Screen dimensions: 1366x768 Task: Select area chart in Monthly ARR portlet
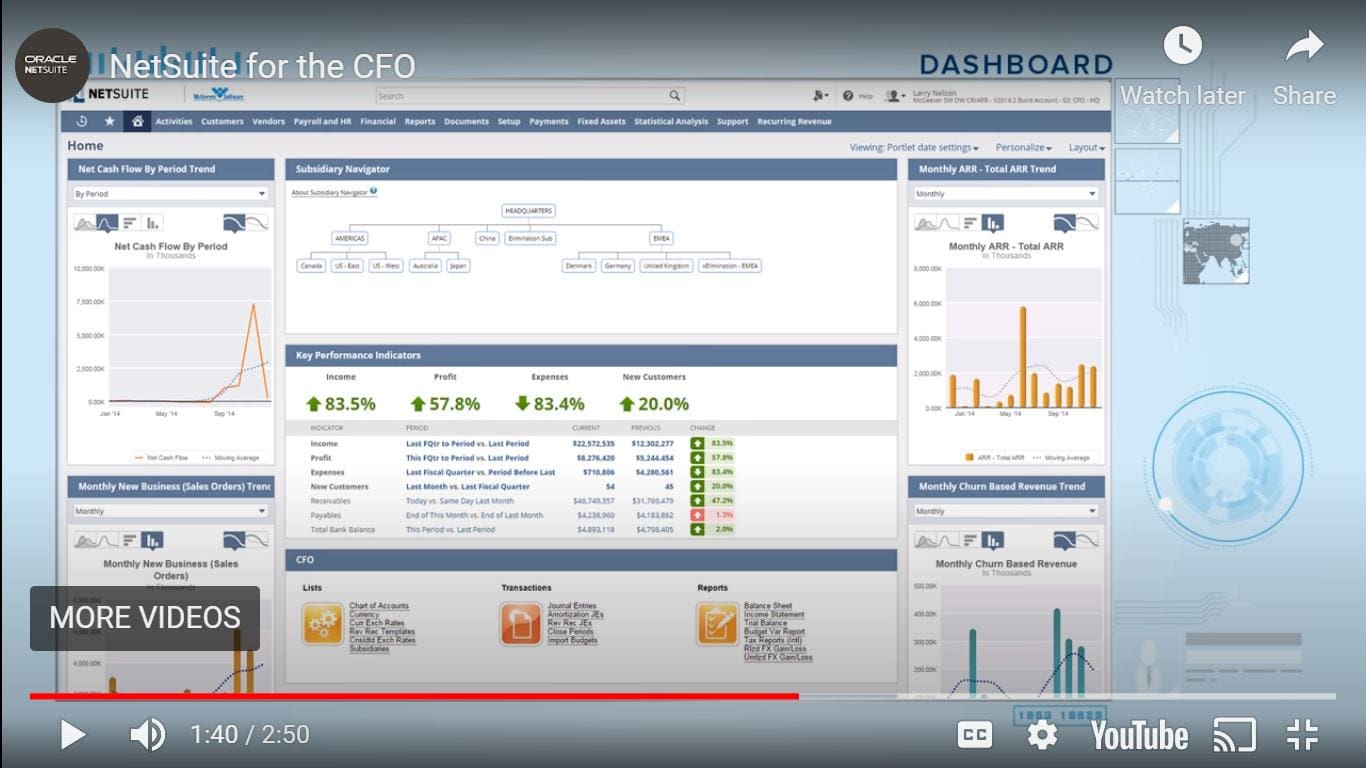tap(926, 223)
